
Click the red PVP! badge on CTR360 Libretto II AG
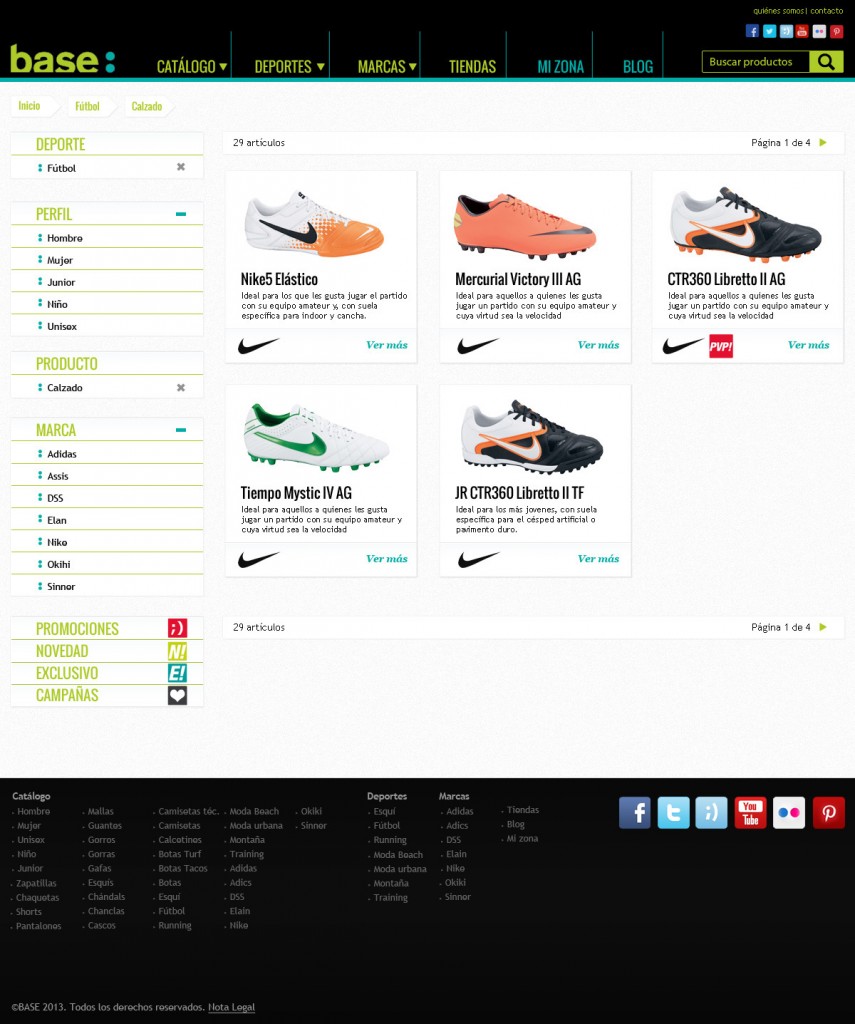(x=721, y=346)
